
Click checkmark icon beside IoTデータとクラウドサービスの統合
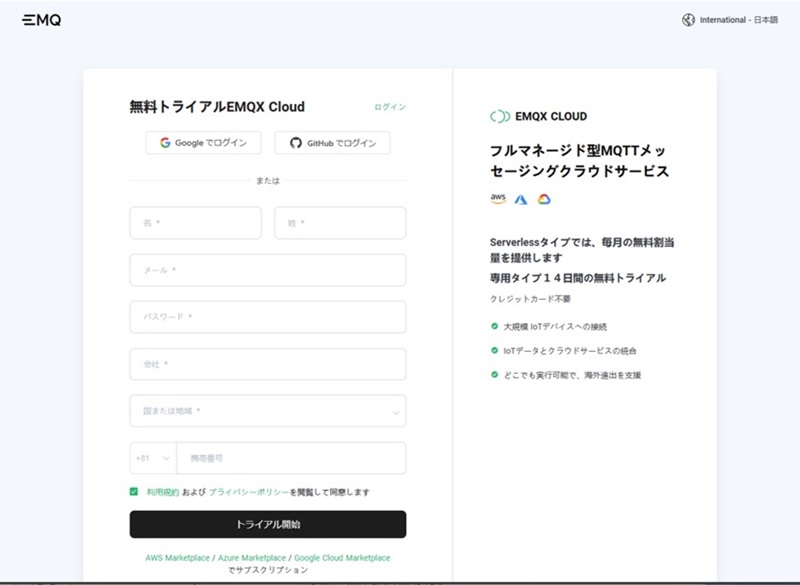pyautogui.click(x=494, y=350)
